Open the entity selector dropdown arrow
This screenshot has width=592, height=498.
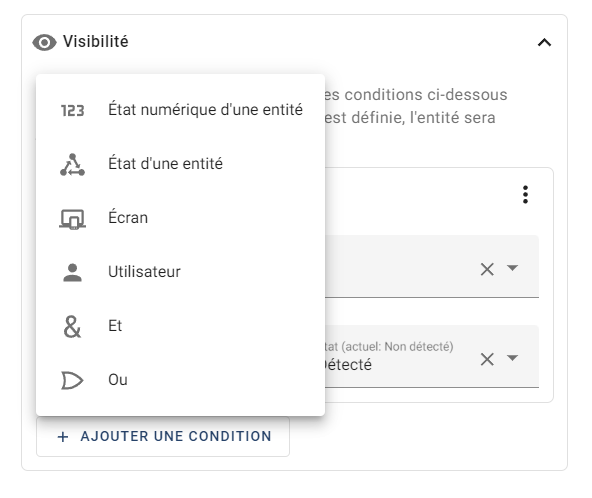pos(512,268)
